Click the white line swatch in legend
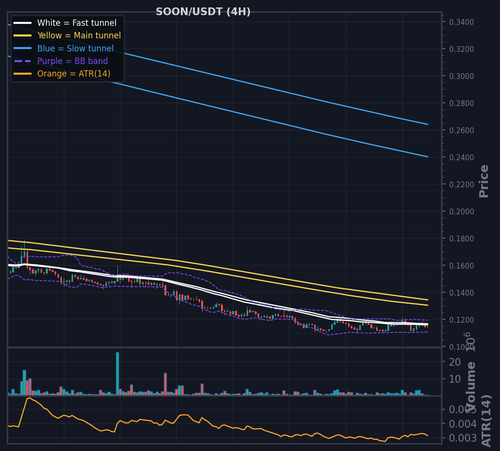The height and width of the screenshot is (451, 500). 23,23
